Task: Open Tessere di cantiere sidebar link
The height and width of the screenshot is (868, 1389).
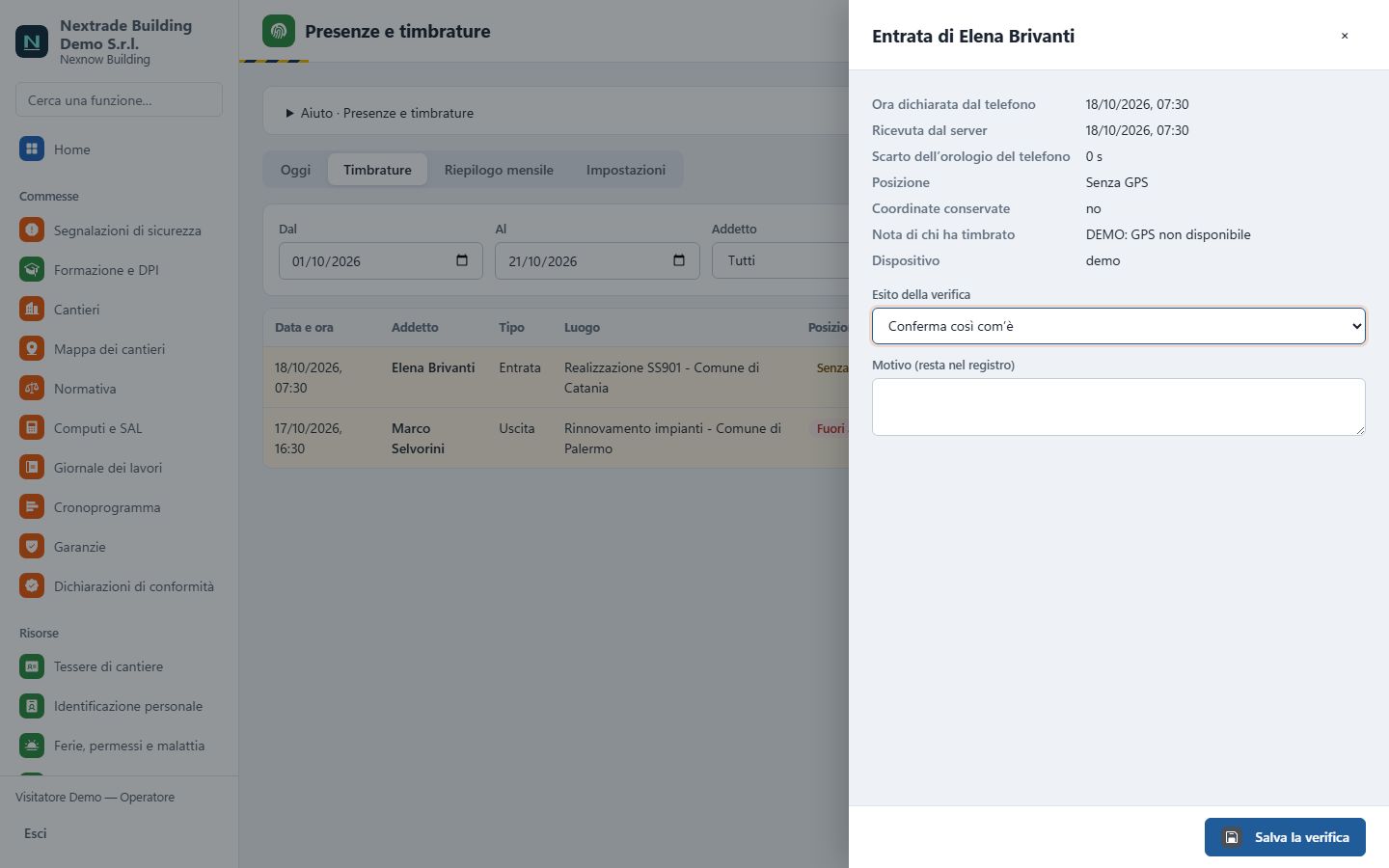Action: [x=120, y=666]
